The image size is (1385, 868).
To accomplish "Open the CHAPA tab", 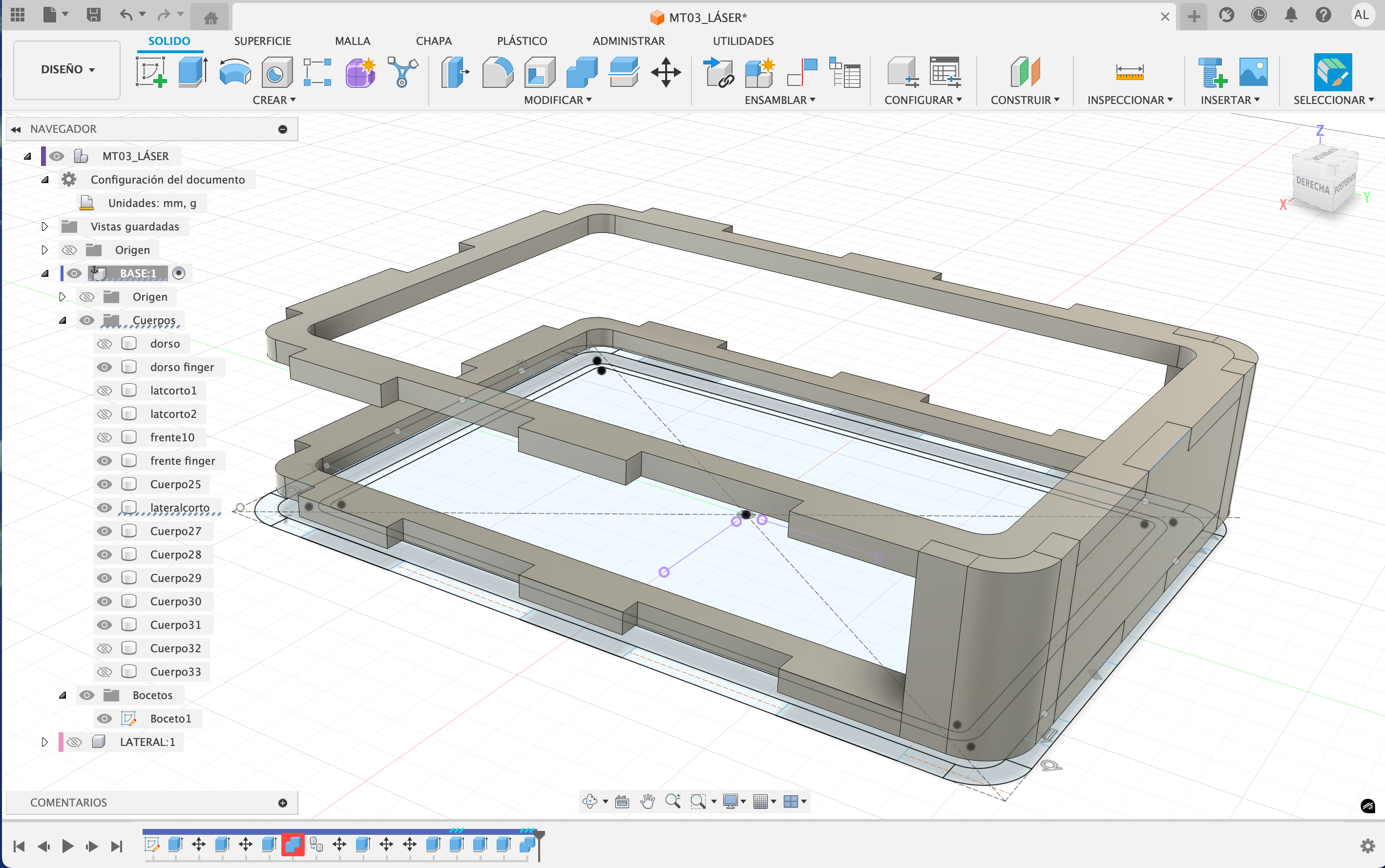I will [434, 41].
